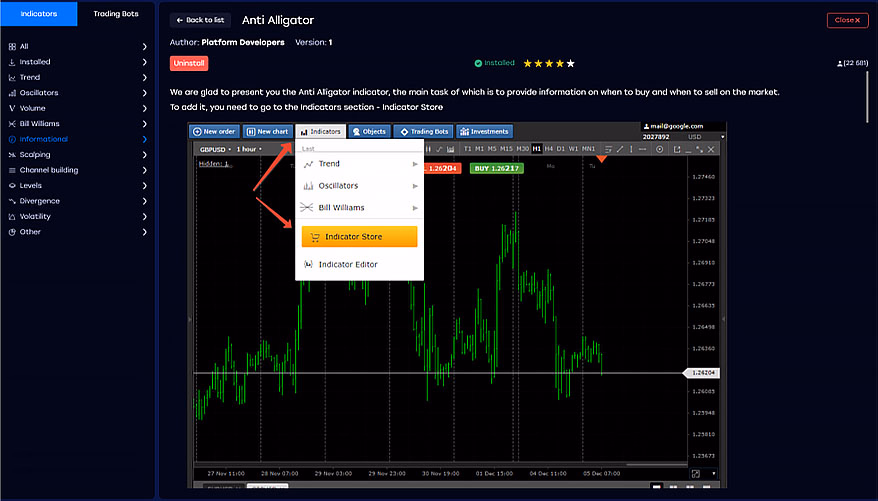Click the icon beside Scalping
The image size is (878, 501).
(x=12, y=154)
